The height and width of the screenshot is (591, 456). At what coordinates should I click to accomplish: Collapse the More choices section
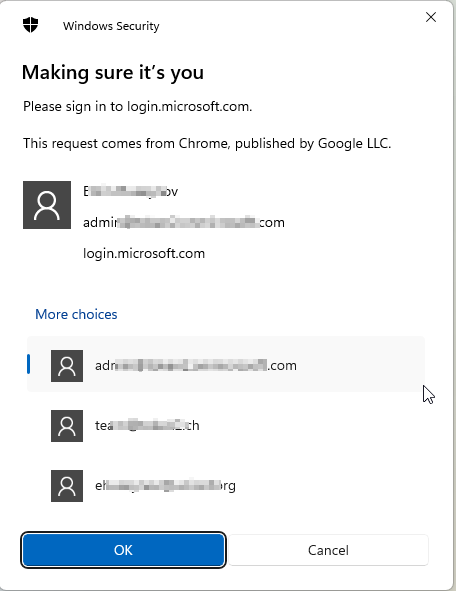pyautogui.click(x=76, y=314)
